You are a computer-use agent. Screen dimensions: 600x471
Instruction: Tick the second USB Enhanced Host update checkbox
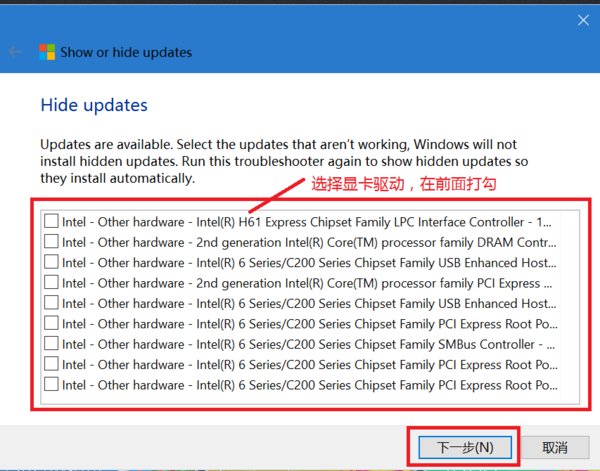pos(51,303)
